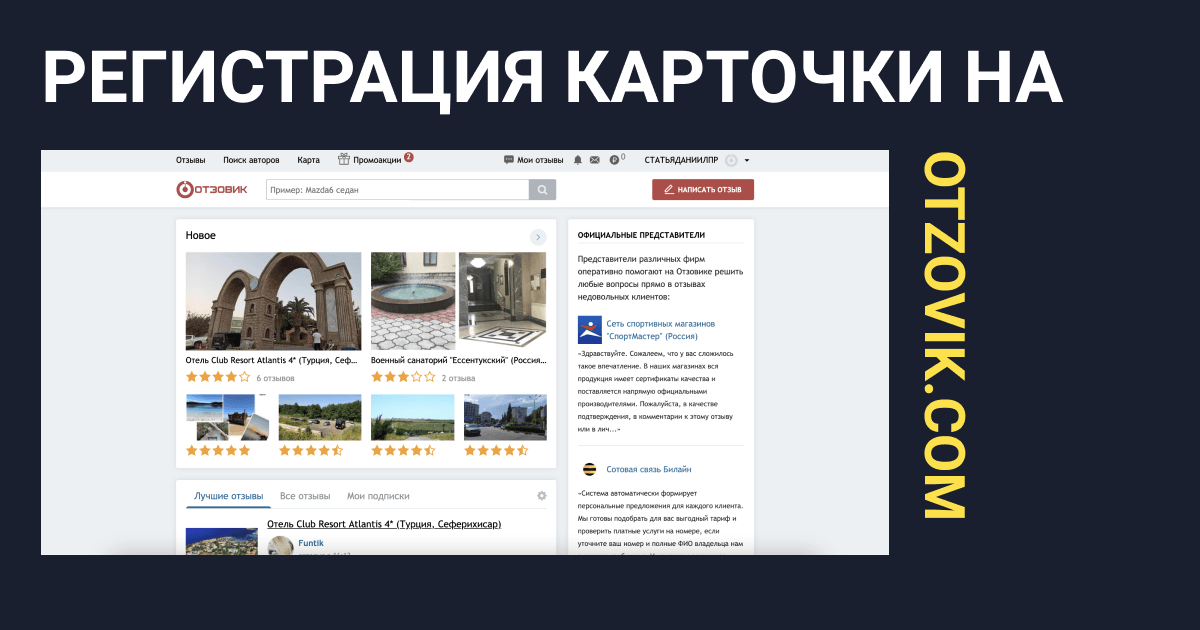Click the Промоакции gift icon
Screen dimensions: 1200x630
[343, 159]
